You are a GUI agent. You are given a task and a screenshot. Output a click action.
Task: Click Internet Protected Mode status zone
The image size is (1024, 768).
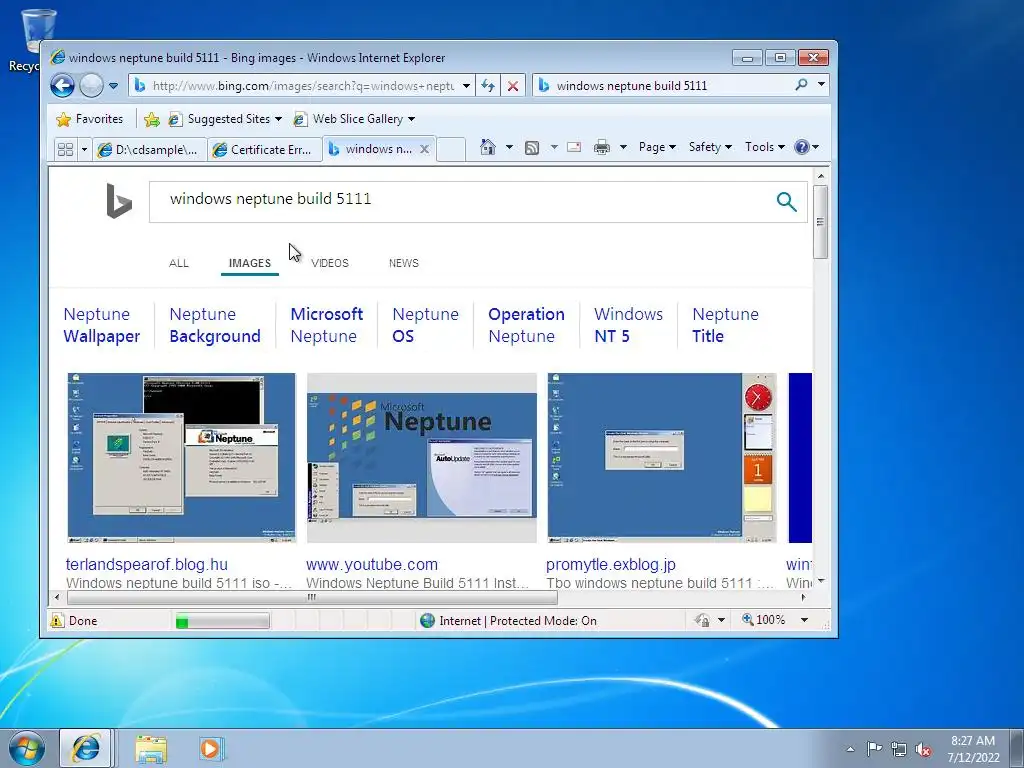pyautogui.click(x=509, y=620)
